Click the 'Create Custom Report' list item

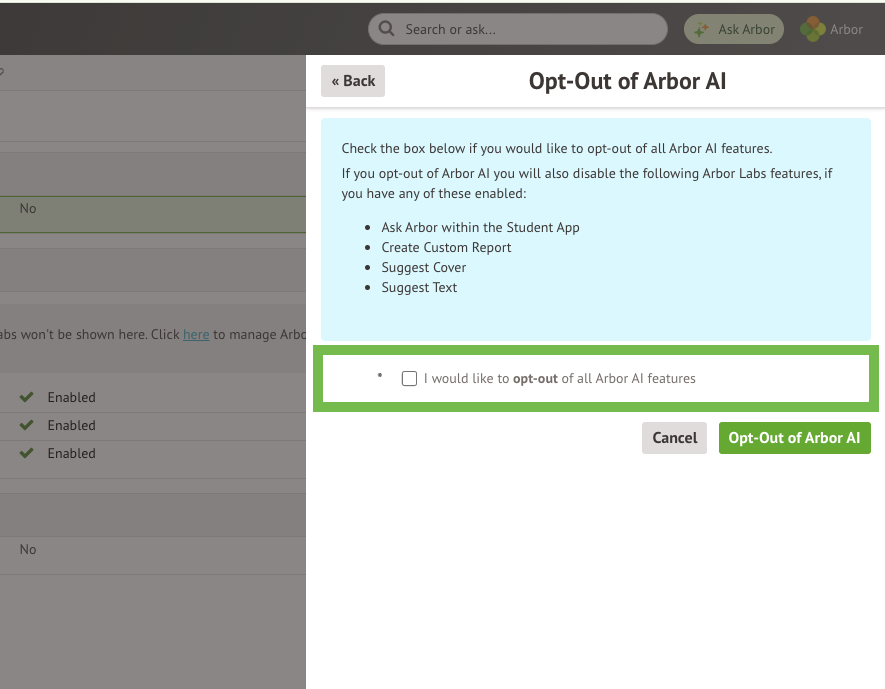pos(446,247)
